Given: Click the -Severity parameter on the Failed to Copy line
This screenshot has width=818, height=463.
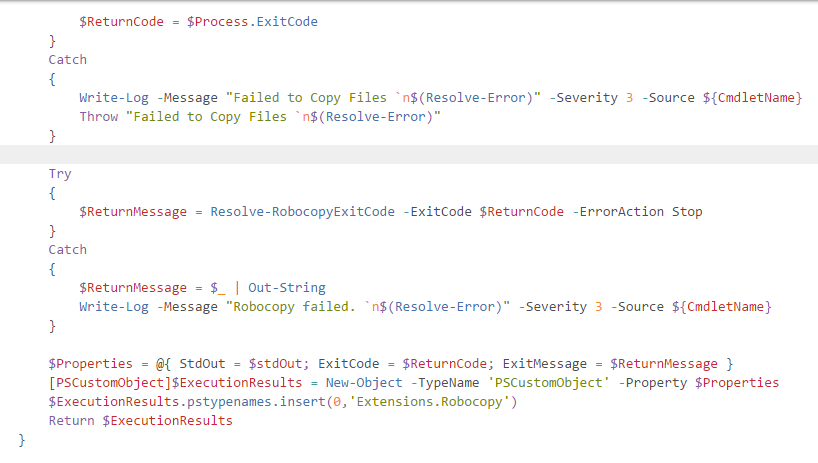Looking at the screenshot, I should pos(583,98).
